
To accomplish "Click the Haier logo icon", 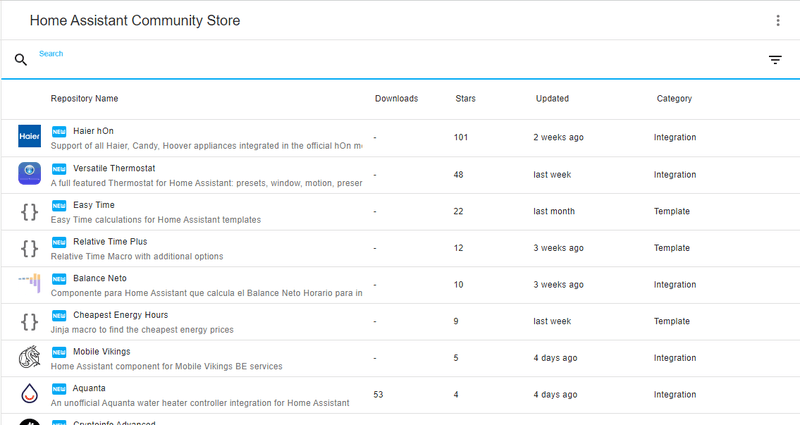I will [x=30, y=136].
